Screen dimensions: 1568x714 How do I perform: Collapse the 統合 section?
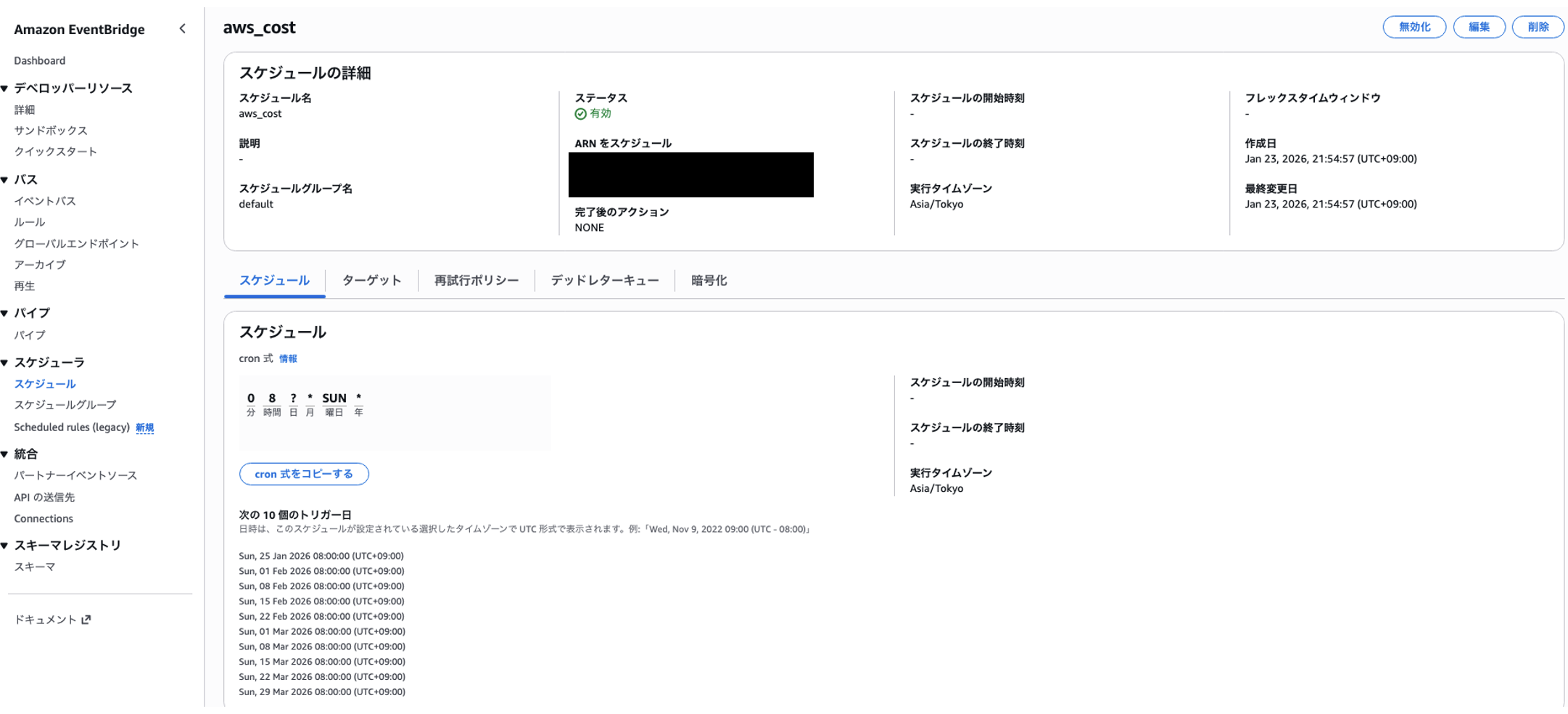coord(4,454)
